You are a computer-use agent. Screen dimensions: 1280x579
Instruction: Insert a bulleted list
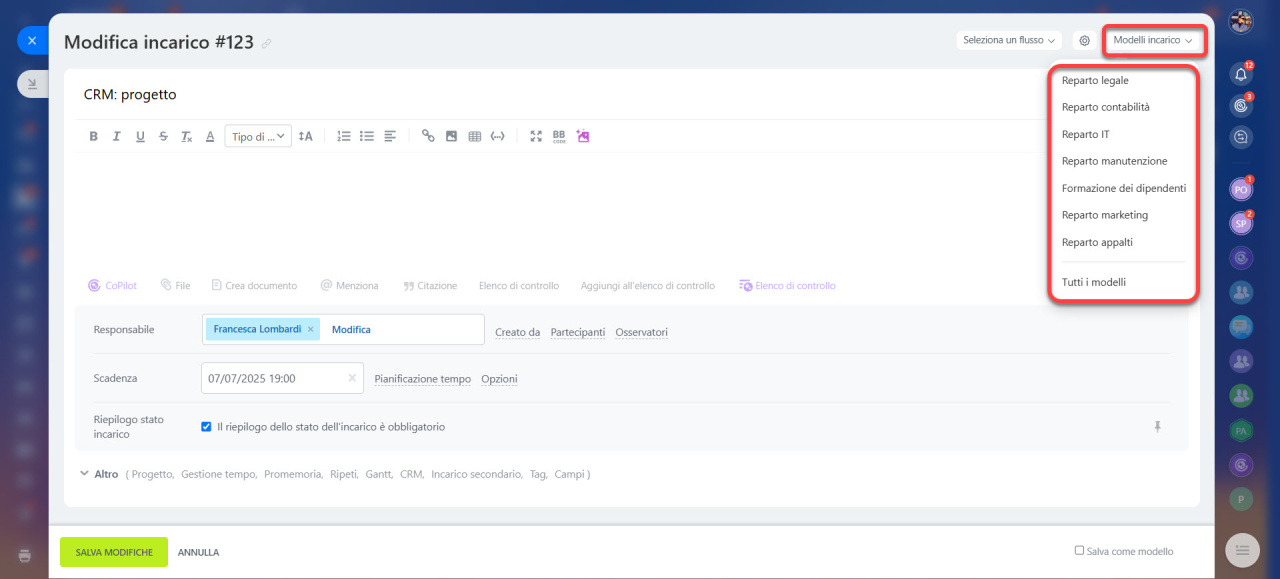(367, 136)
